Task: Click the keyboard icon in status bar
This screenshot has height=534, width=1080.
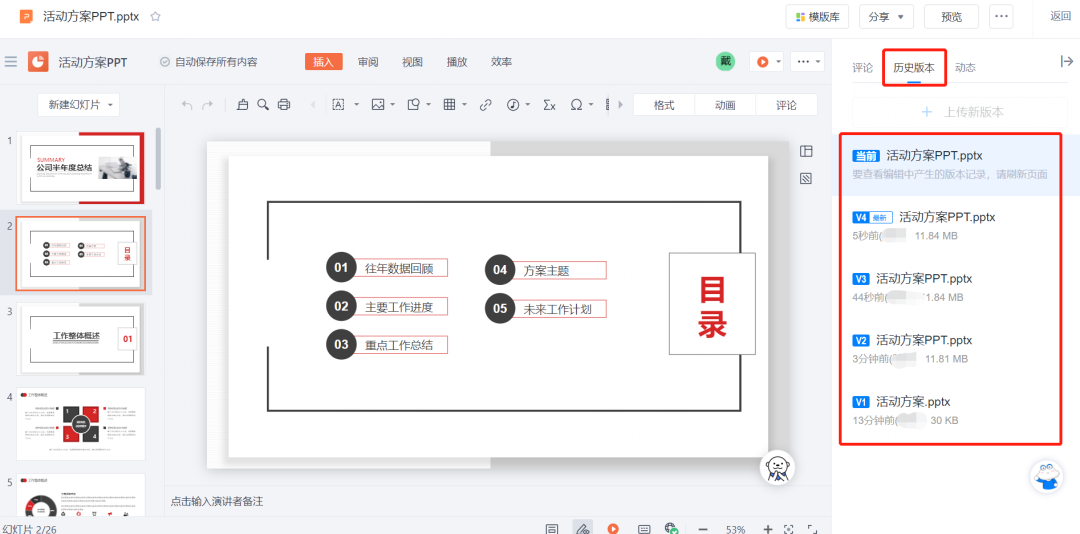Action: 644,529
